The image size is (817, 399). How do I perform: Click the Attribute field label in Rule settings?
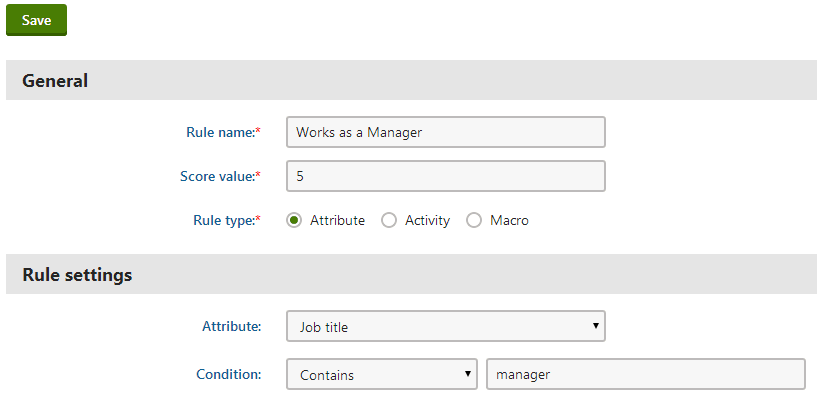tap(231, 327)
